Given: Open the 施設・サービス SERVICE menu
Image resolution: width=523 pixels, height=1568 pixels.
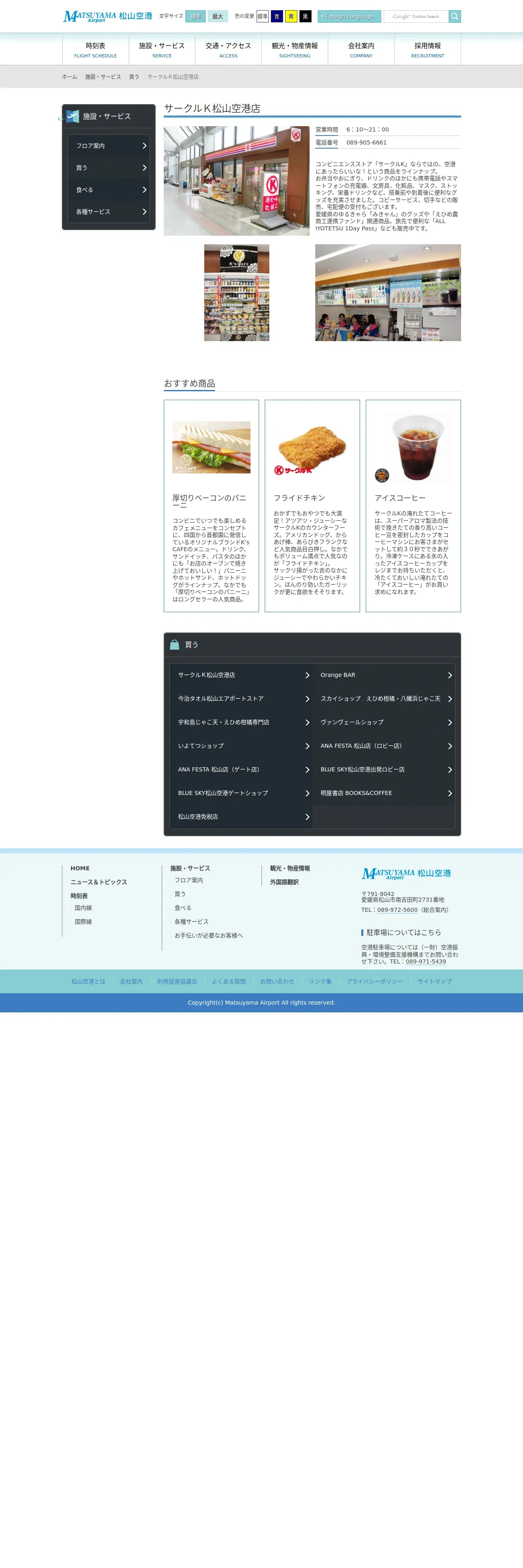Looking at the screenshot, I should pyautogui.click(x=162, y=50).
